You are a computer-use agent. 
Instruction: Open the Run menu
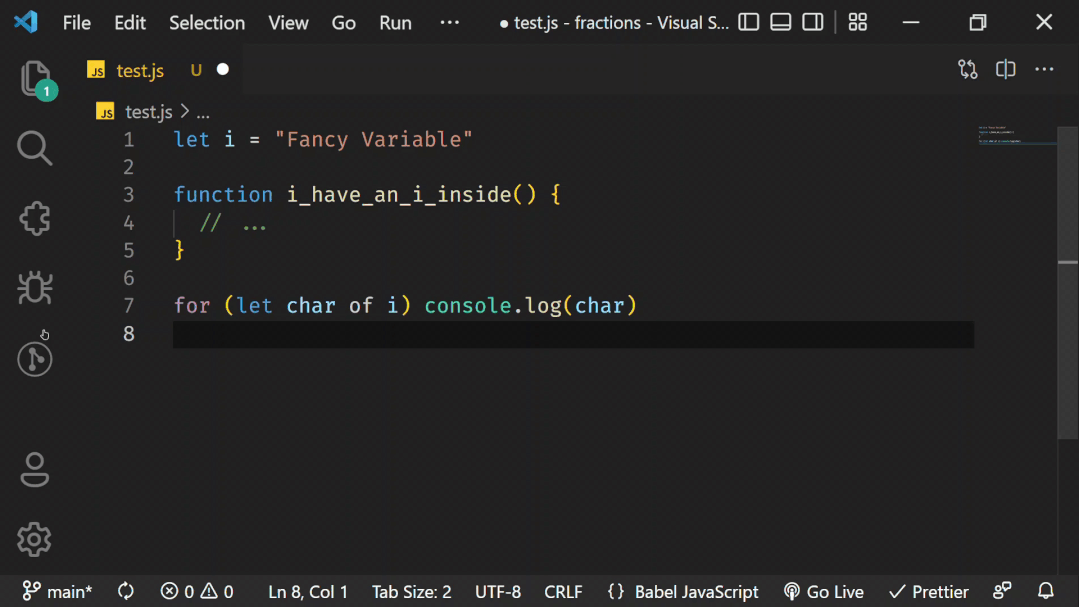[394, 22]
